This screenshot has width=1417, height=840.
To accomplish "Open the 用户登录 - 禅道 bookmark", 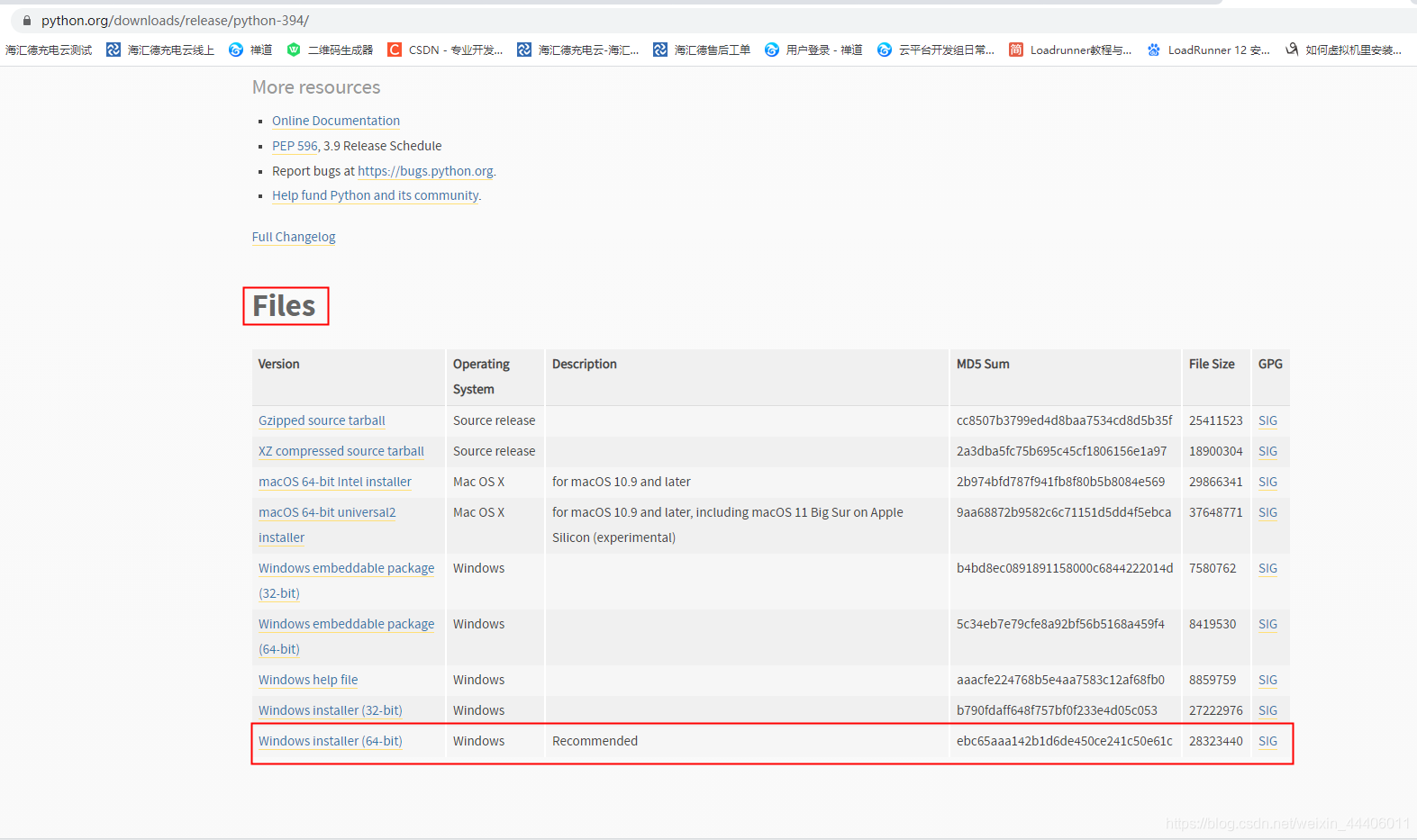I will click(813, 50).
